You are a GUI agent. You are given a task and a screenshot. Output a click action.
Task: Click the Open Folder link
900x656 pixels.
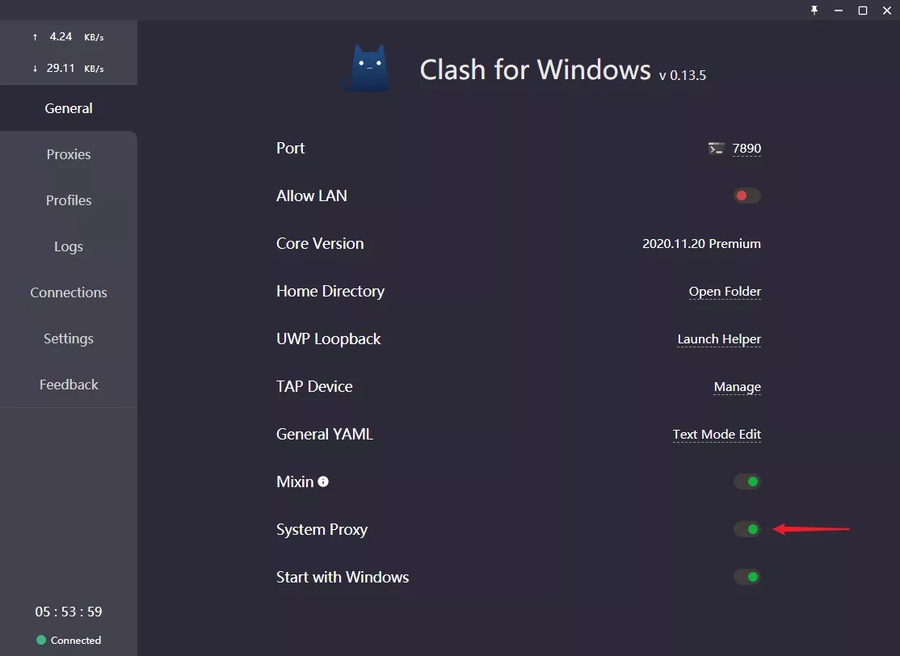tap(725, 291)
